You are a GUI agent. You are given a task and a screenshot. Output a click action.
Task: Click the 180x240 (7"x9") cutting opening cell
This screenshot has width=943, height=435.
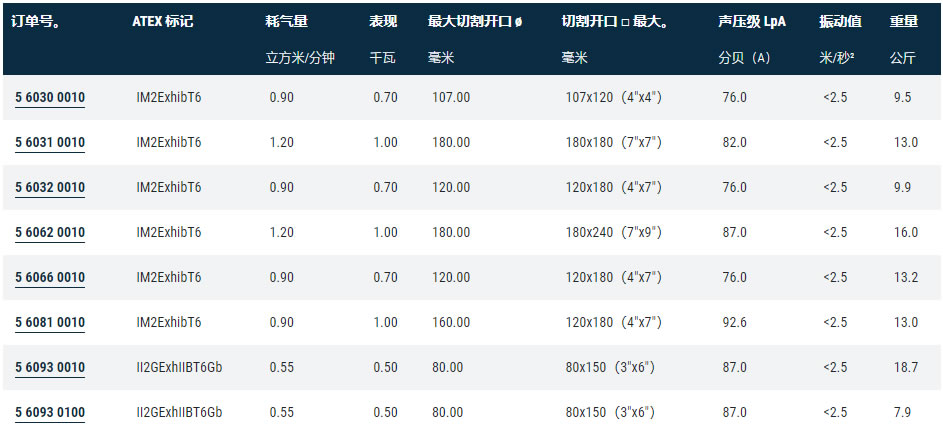click(612, 233)
